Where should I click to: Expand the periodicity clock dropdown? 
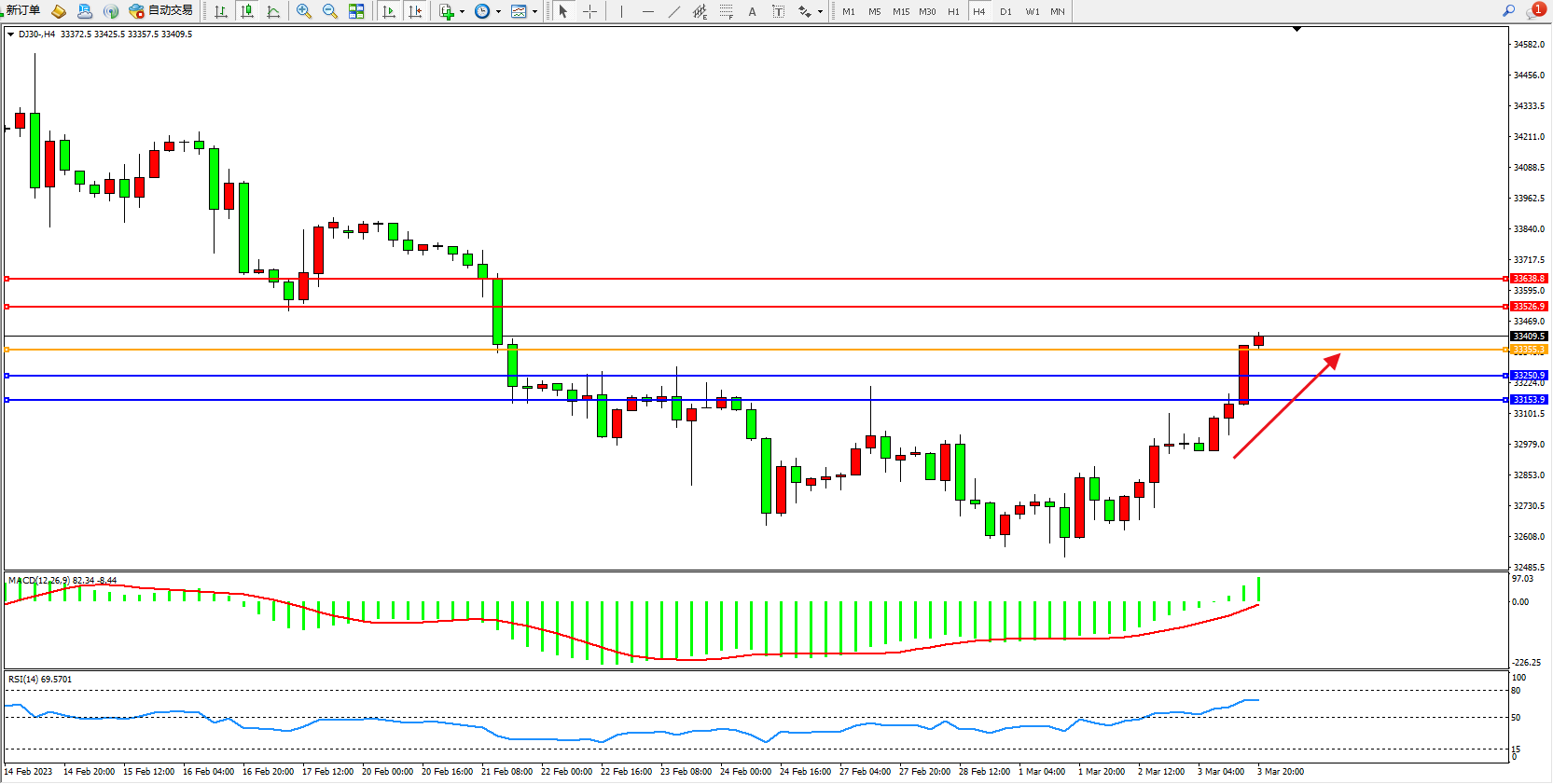(498, 12)
